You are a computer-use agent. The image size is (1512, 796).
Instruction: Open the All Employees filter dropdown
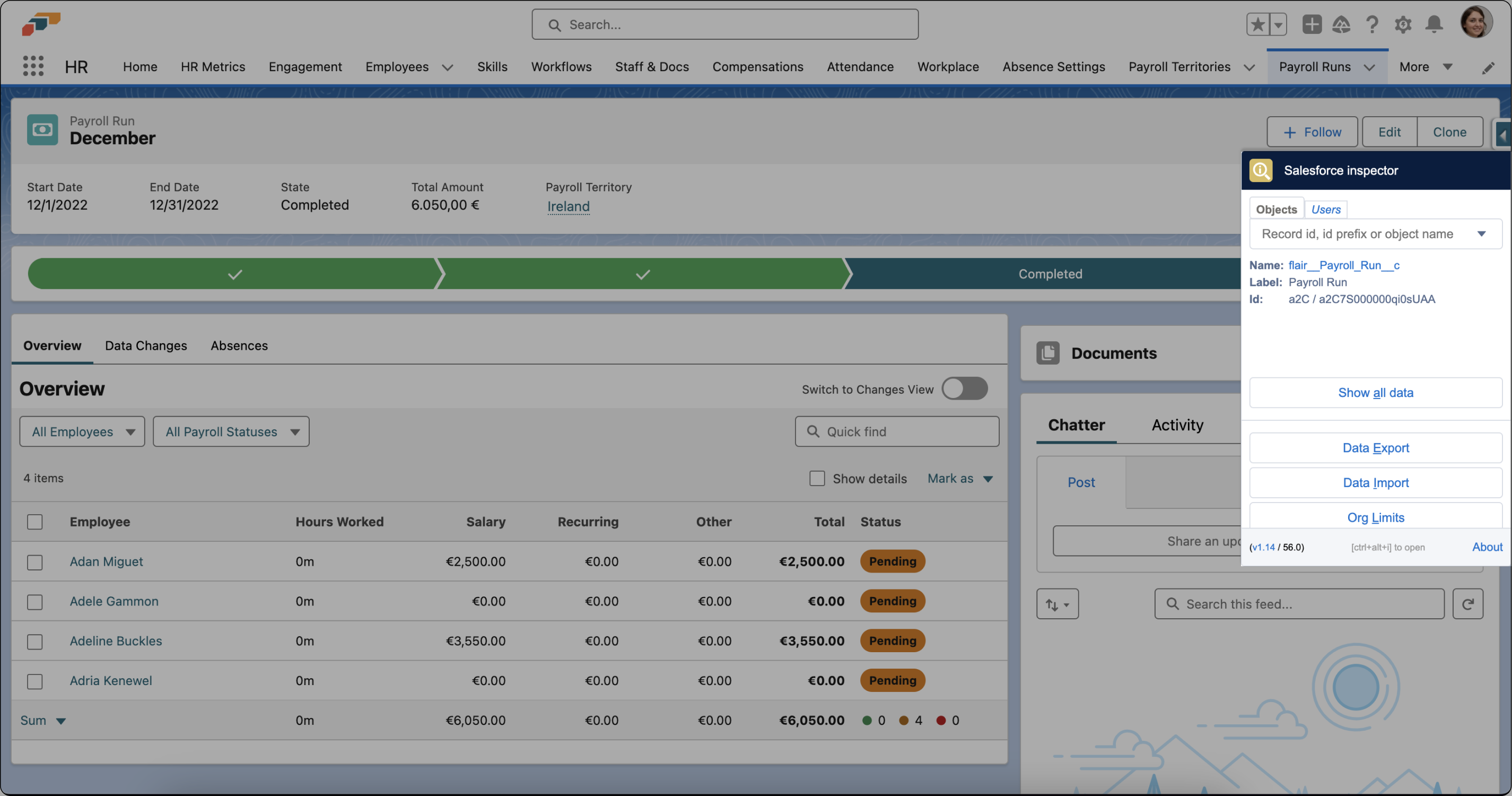click(82, 431)
